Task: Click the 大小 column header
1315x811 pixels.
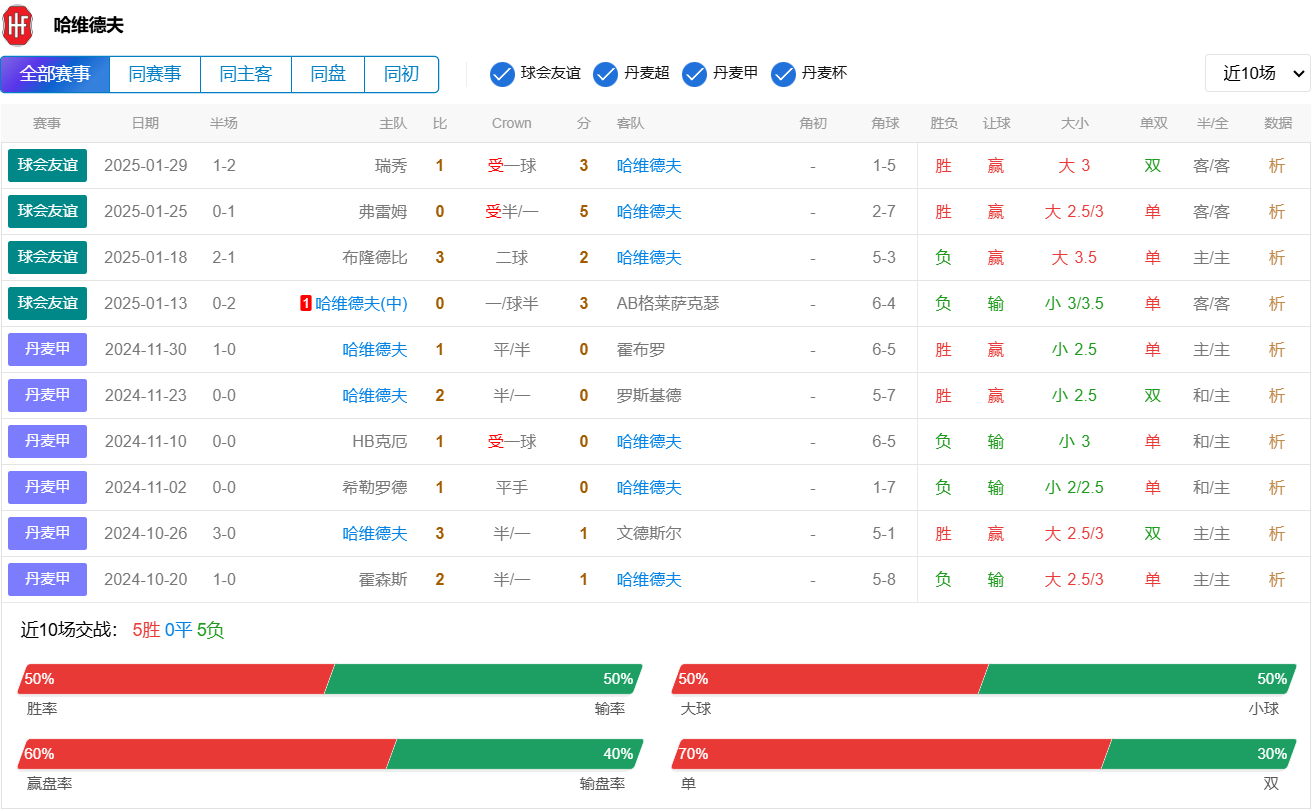Action: pos(1075,123)
